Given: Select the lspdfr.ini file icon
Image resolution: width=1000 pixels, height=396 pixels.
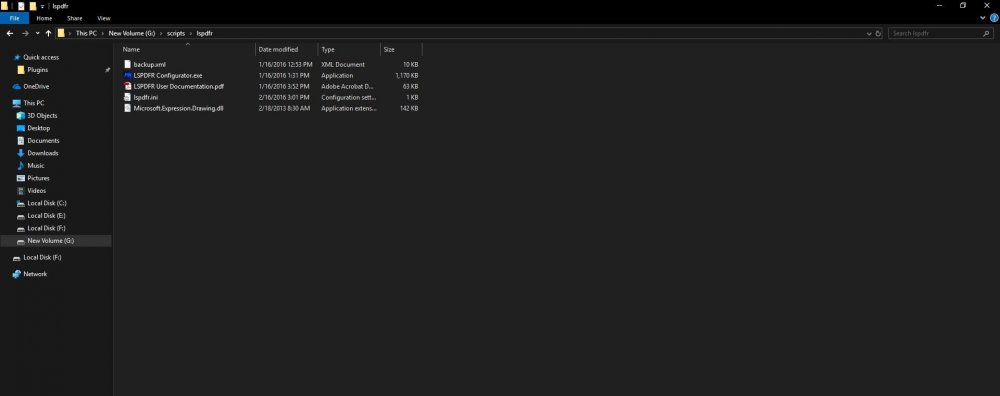Looking at the screenshot, I should point(128,97).
